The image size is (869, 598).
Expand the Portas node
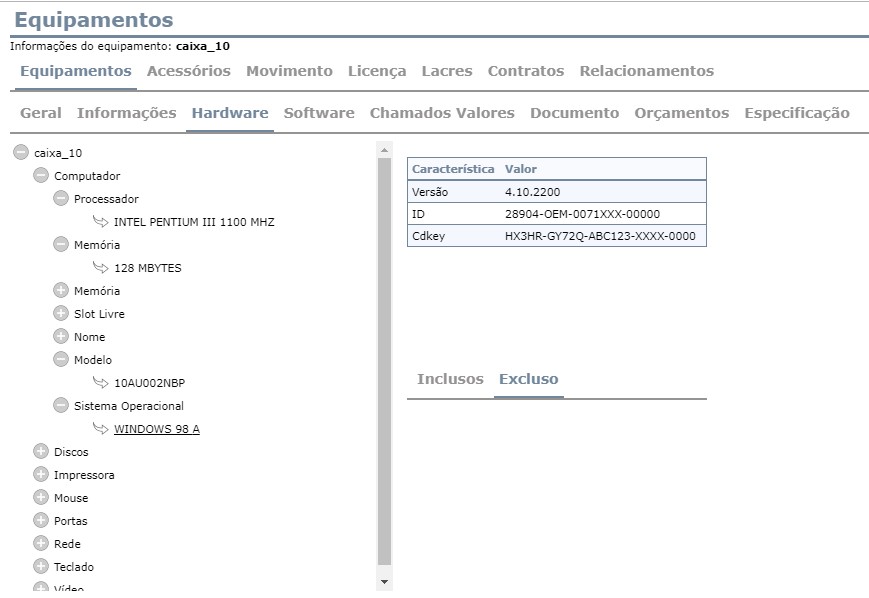41,521
